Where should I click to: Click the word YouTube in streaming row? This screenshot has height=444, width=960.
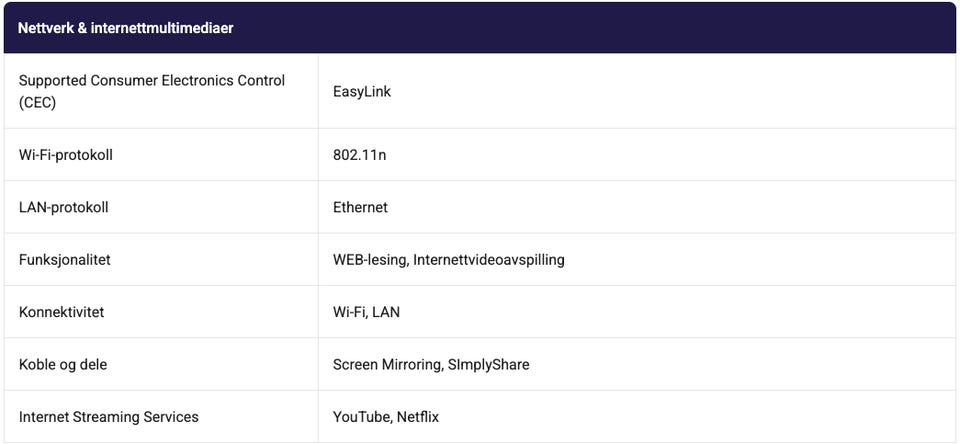point(361,416)
